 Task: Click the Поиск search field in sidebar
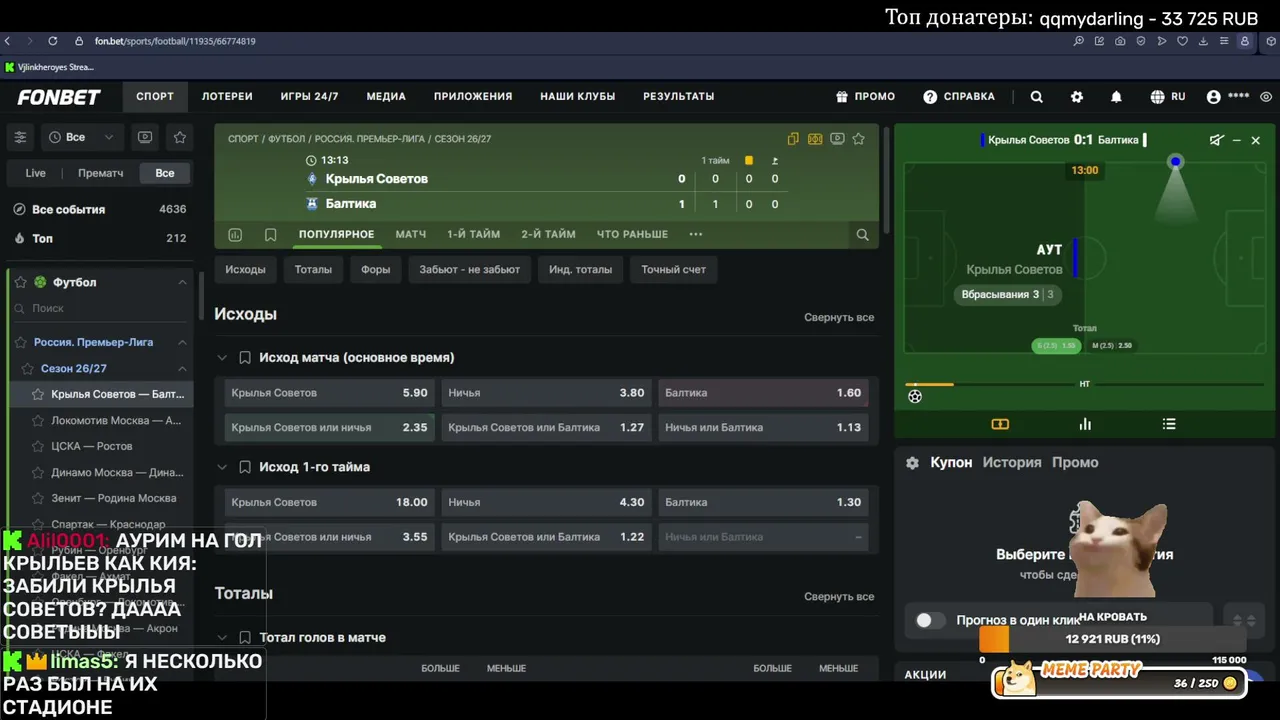[100, 309]
